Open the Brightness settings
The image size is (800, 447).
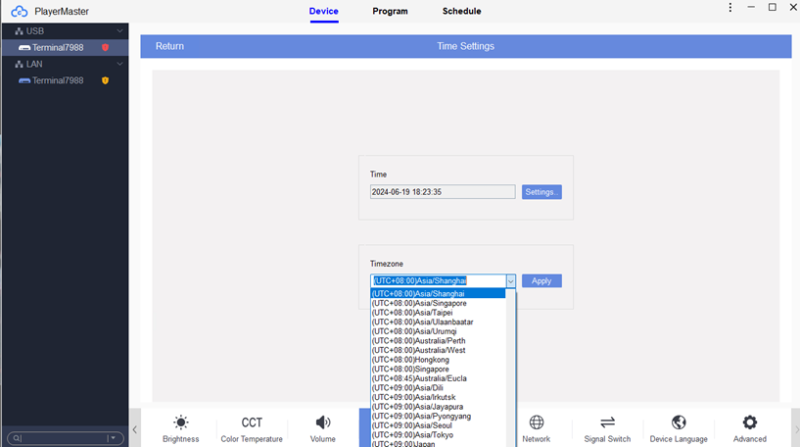coord(181,427)
